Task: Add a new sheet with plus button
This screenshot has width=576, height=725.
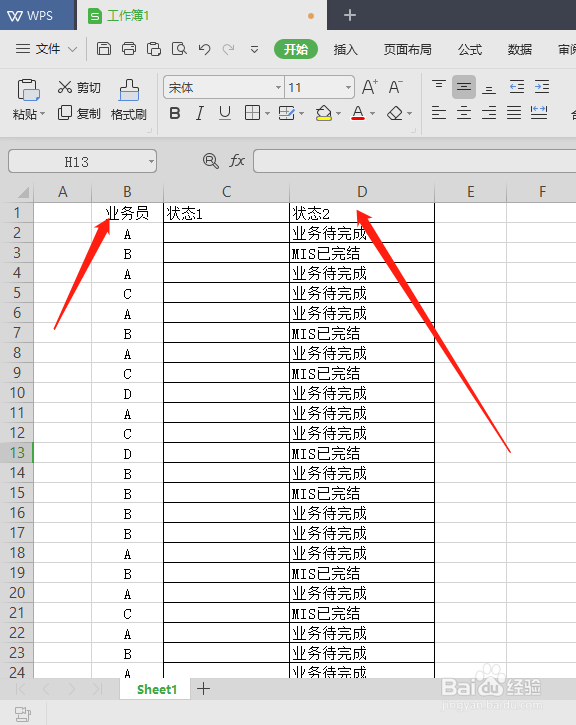Action: pos(203,689)
